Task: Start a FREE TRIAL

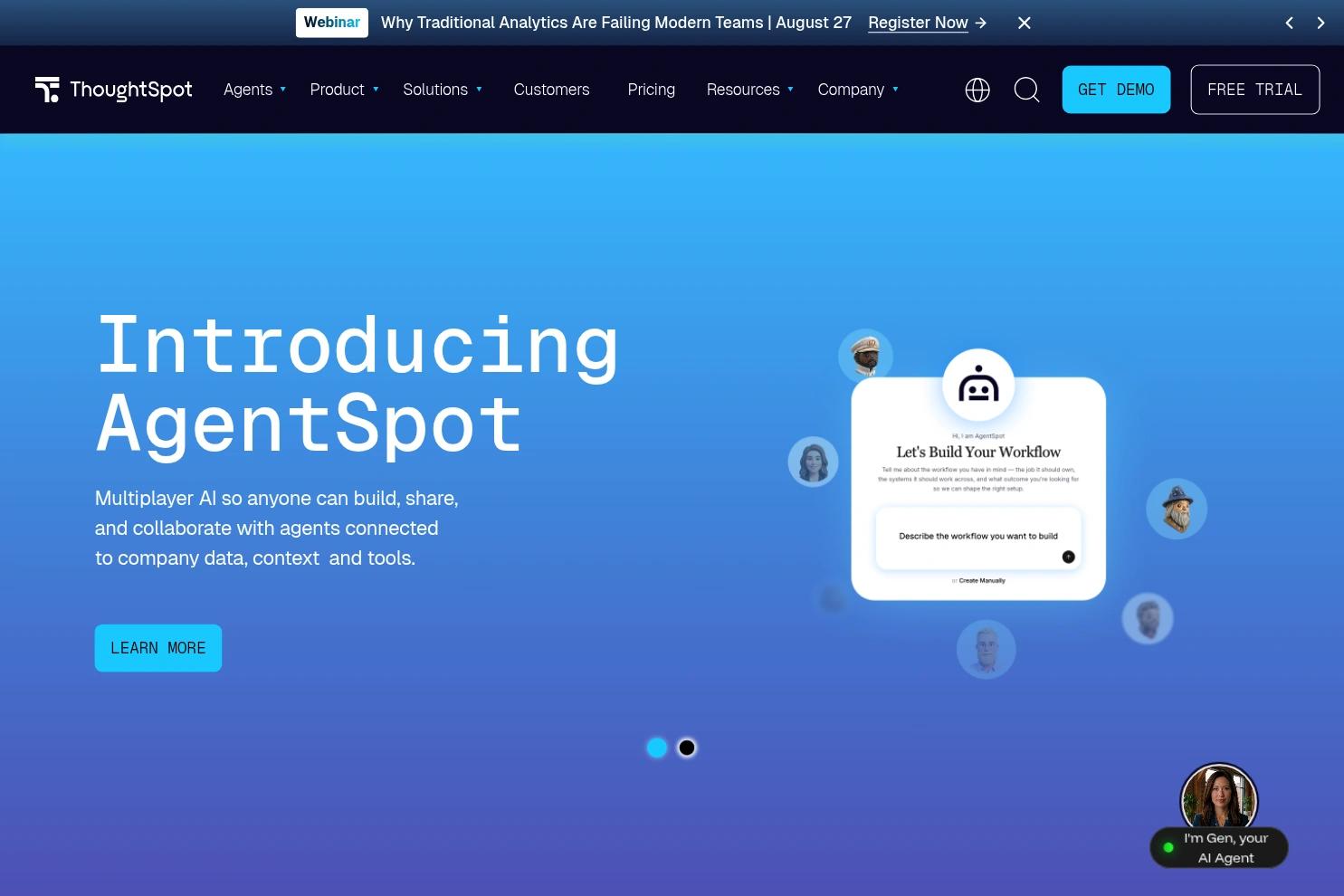Action: point(1254,90)
